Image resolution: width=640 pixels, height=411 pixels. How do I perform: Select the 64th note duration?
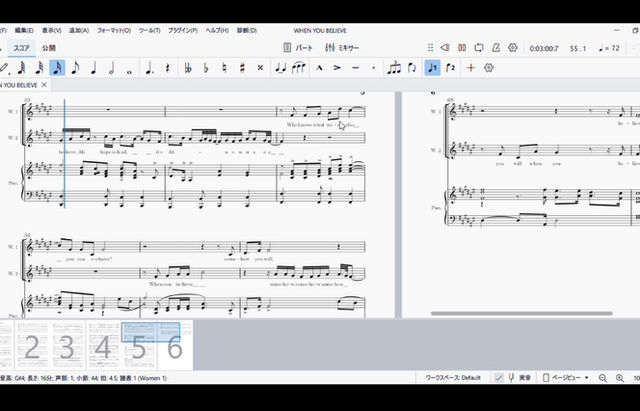[x=21, y=68]
